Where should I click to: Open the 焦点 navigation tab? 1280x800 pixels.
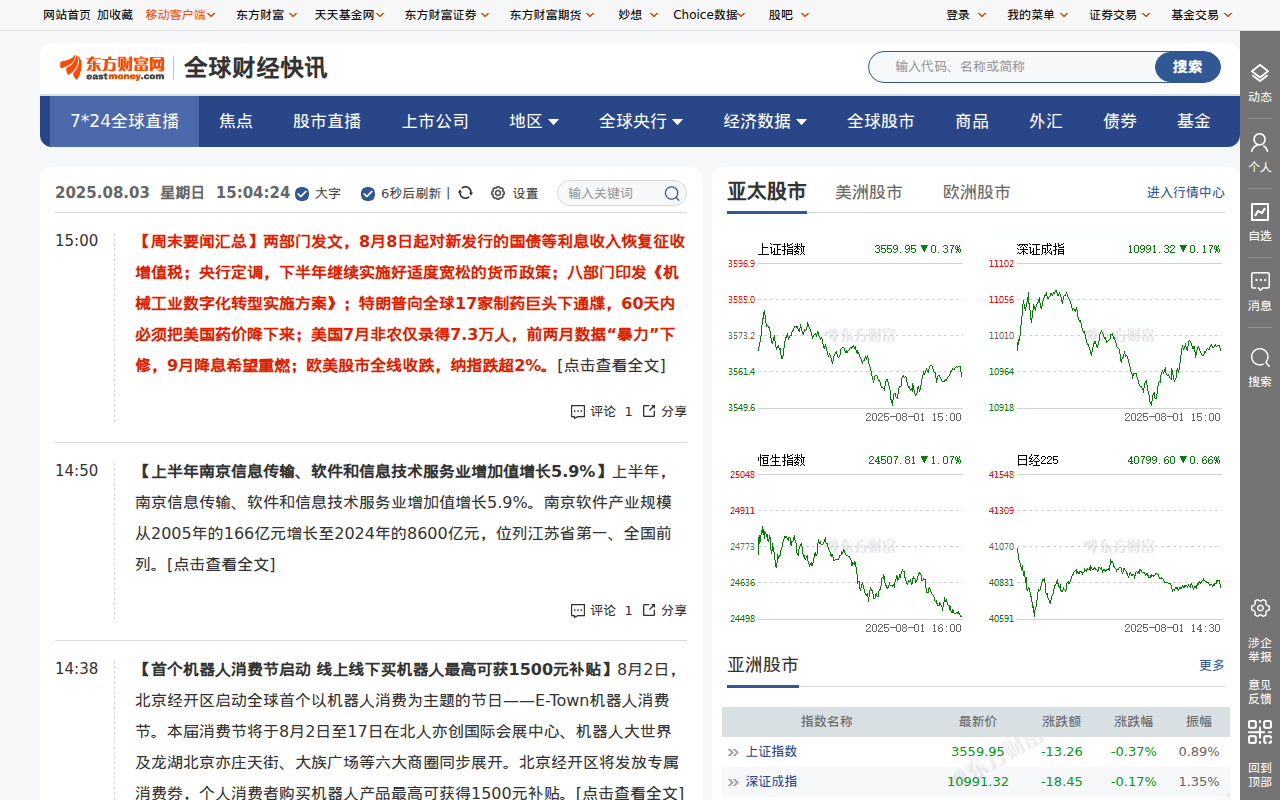[236, 121]
